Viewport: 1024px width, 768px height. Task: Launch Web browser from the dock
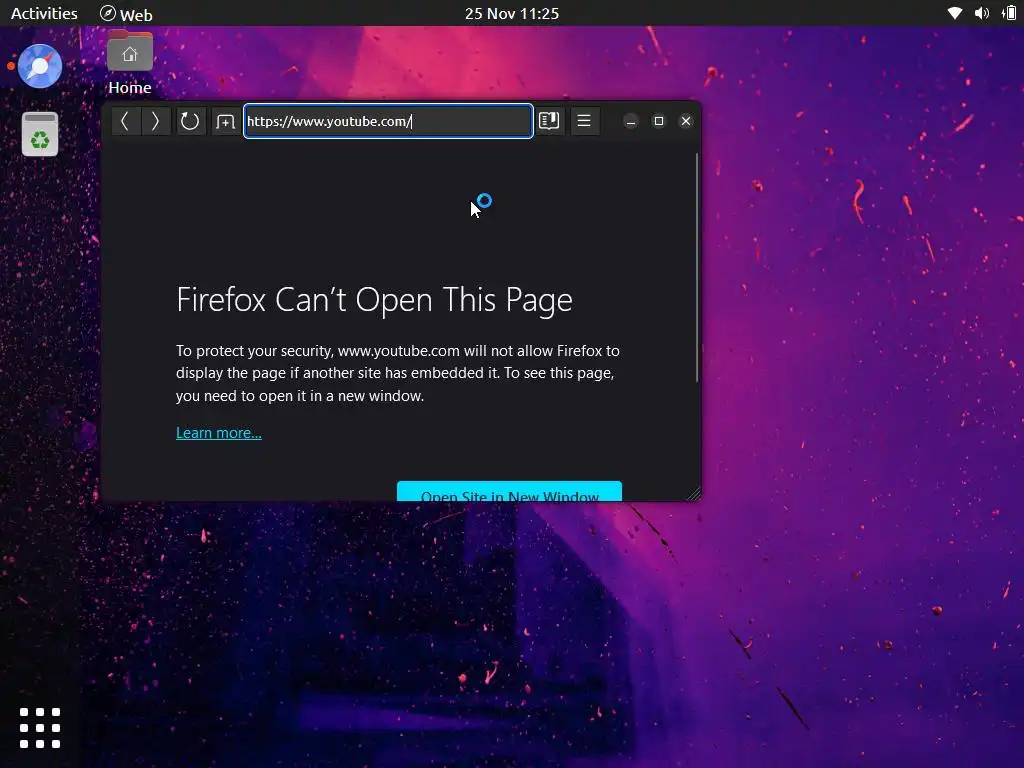coord(40,66)
